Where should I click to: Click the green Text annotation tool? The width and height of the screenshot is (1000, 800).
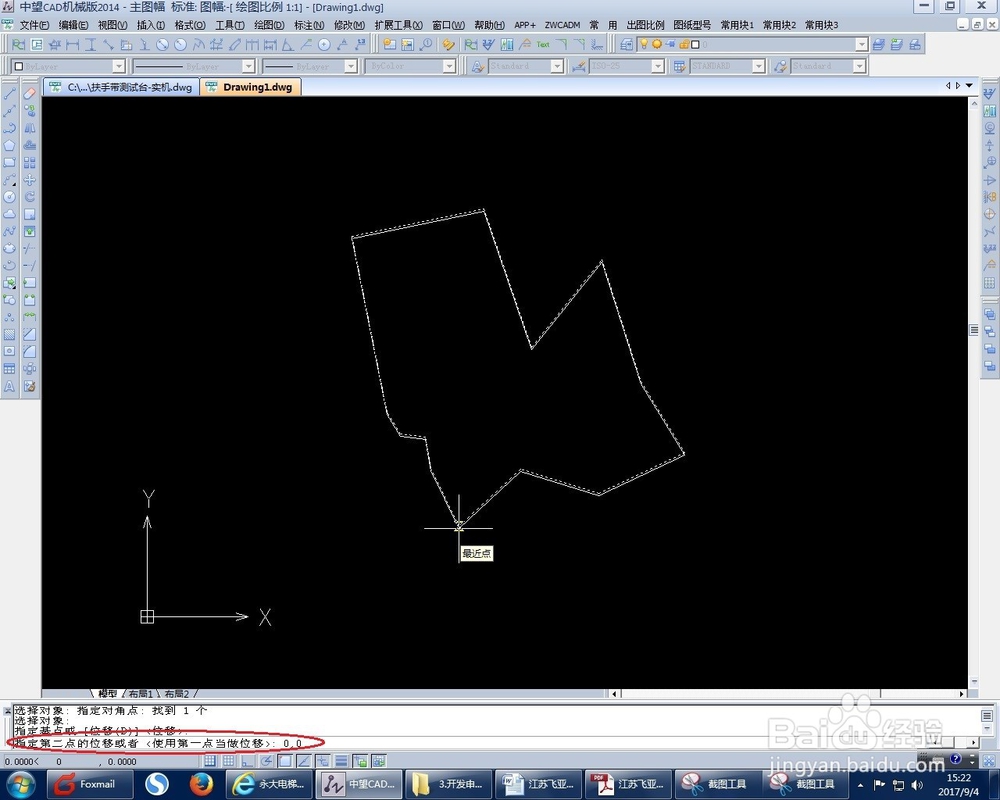point(543,45)
